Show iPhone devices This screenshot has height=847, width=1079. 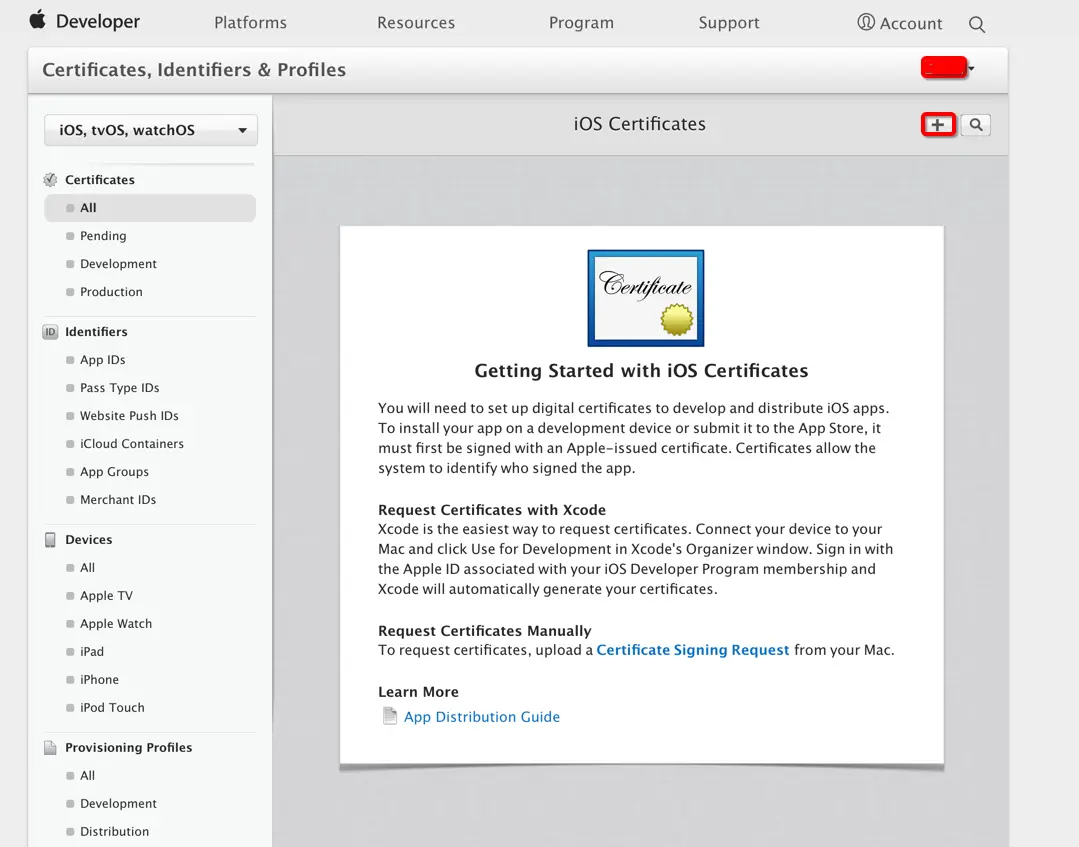[99, 680]
